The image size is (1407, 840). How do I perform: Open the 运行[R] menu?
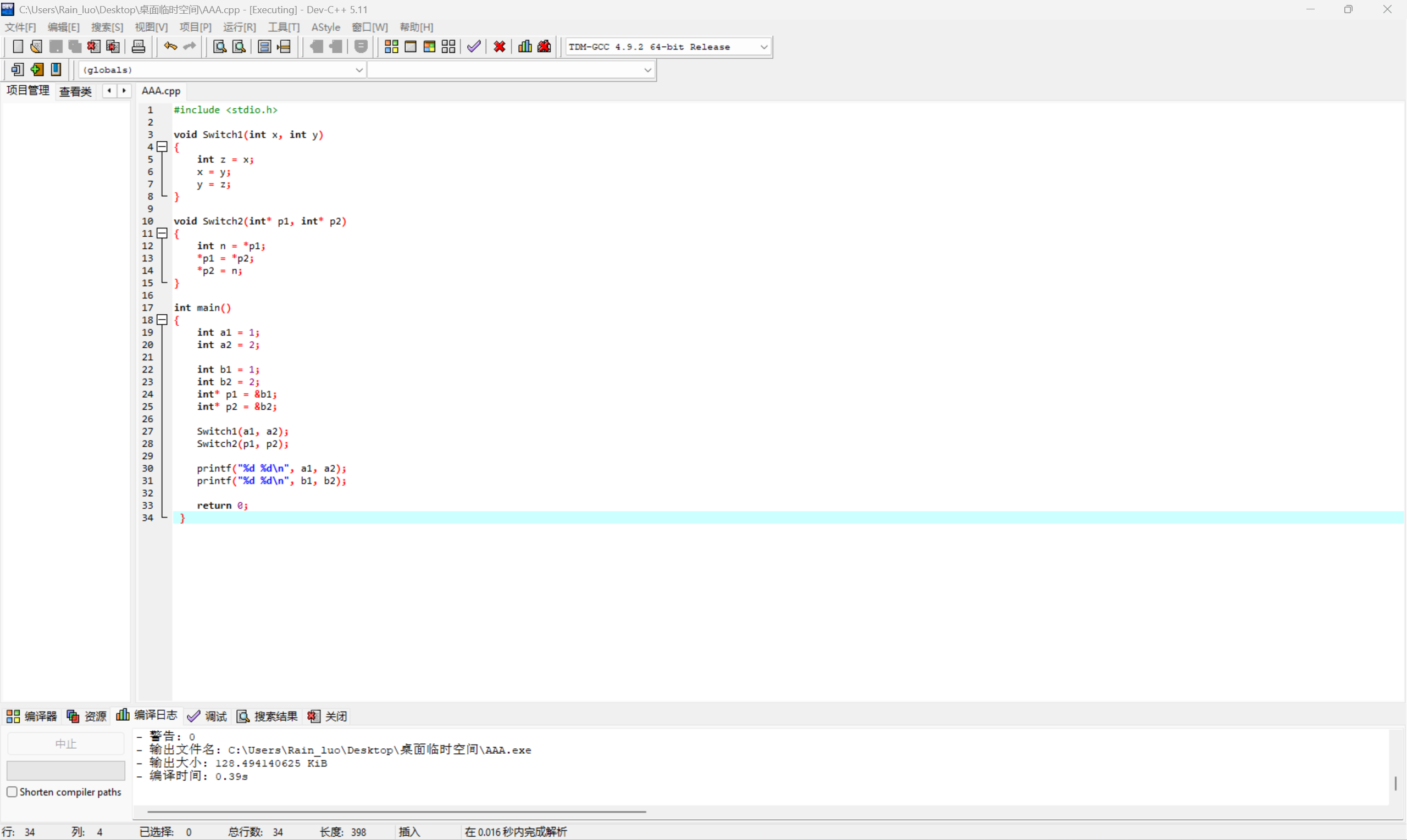point(239,27)
